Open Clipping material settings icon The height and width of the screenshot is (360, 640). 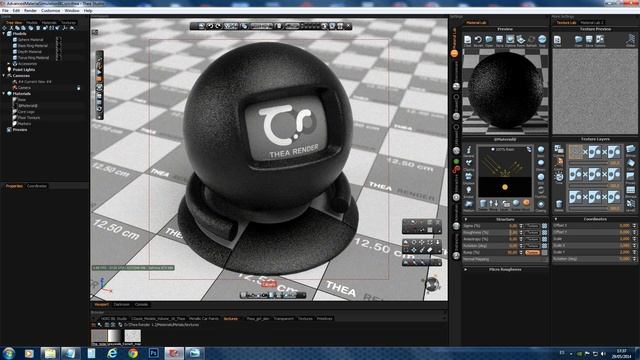tap(469, 164)
